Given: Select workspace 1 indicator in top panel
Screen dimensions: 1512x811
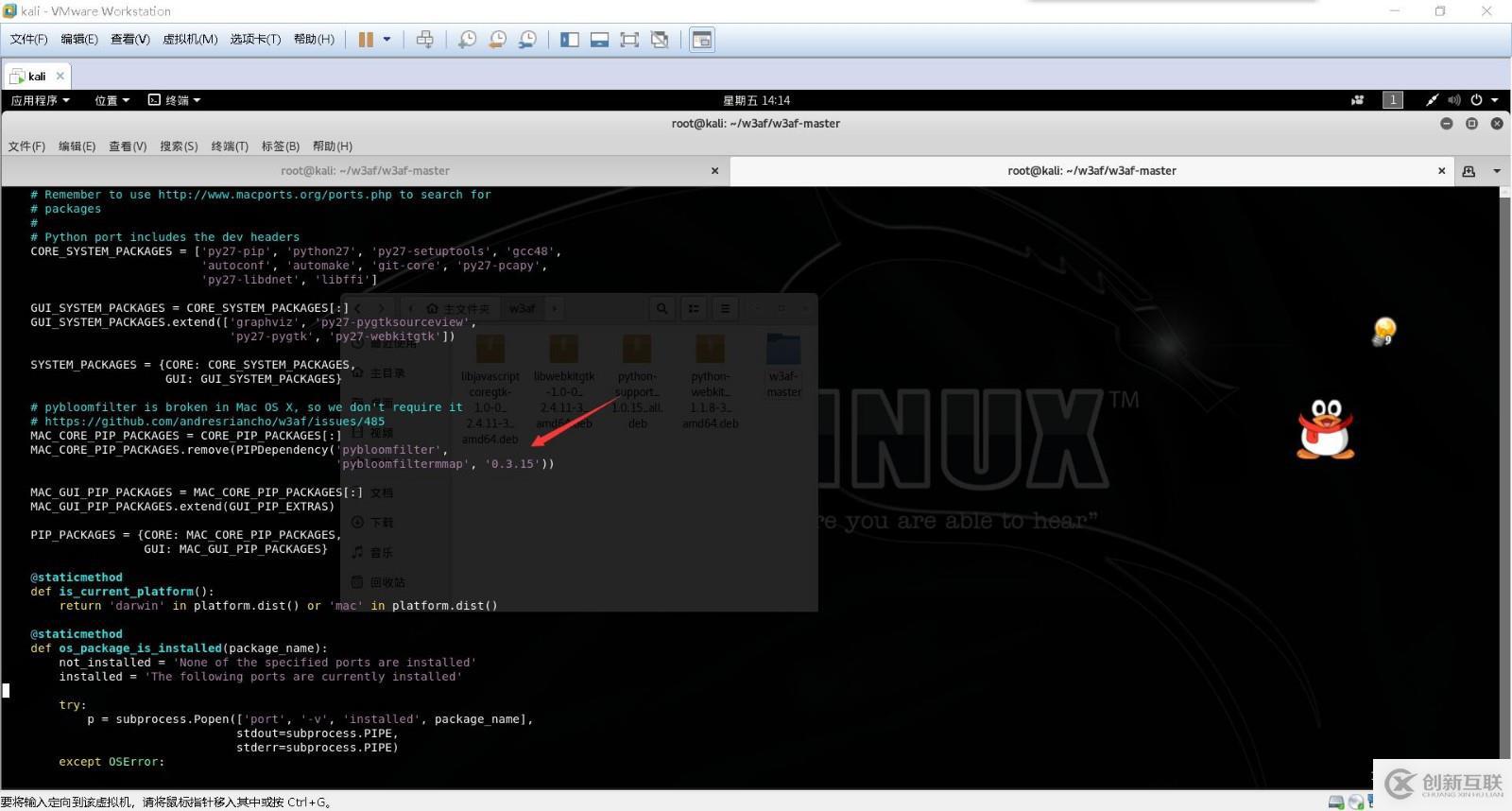Looking at the screenshot, I should click(1392, 100).
